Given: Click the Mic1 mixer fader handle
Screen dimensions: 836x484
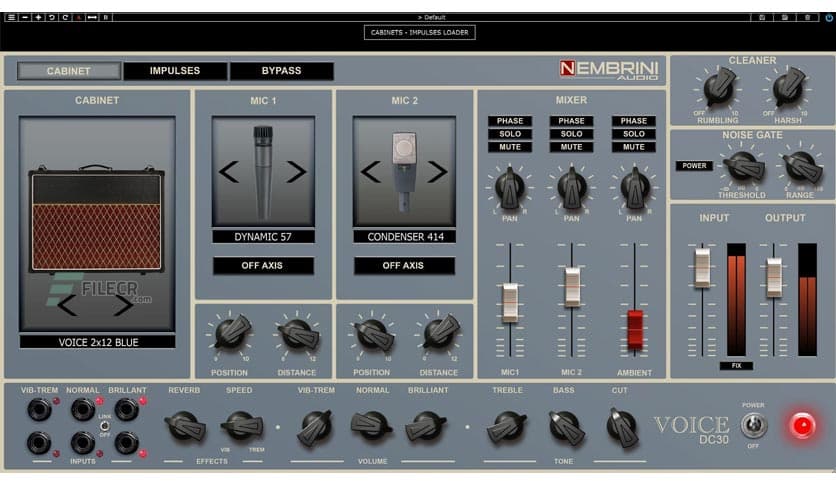Looking at the screenshot, I should pyautogui.click(x=510, y=303).
